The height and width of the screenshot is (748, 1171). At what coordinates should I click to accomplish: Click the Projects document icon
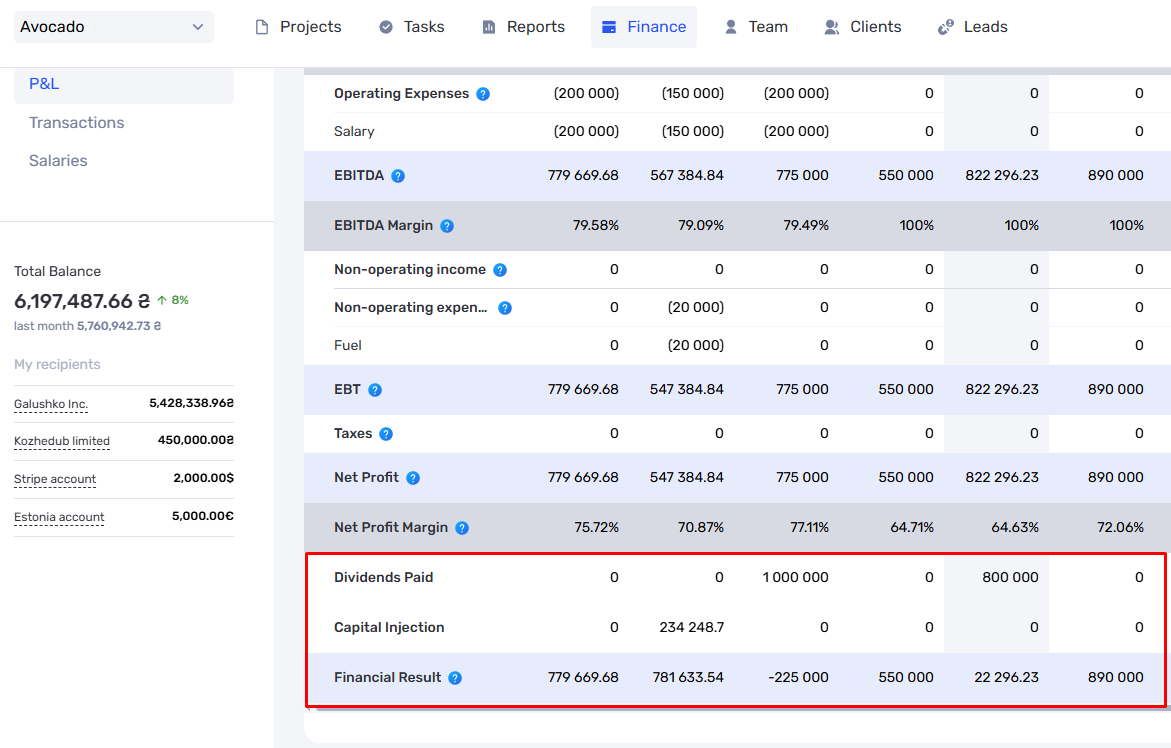pyautogui.click(x=261, y=27)
